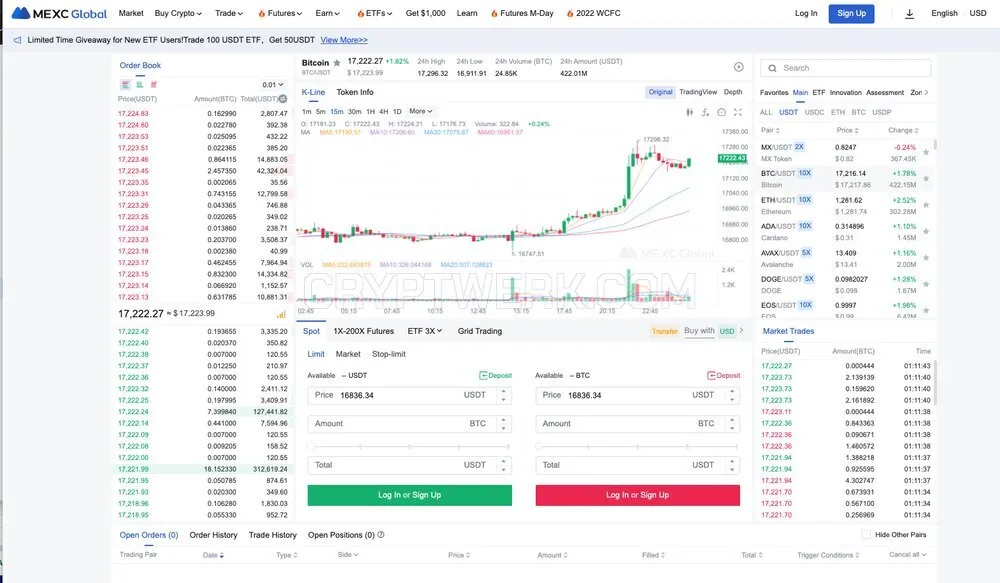Star the BTC/USDT pair

click(925, 179)
